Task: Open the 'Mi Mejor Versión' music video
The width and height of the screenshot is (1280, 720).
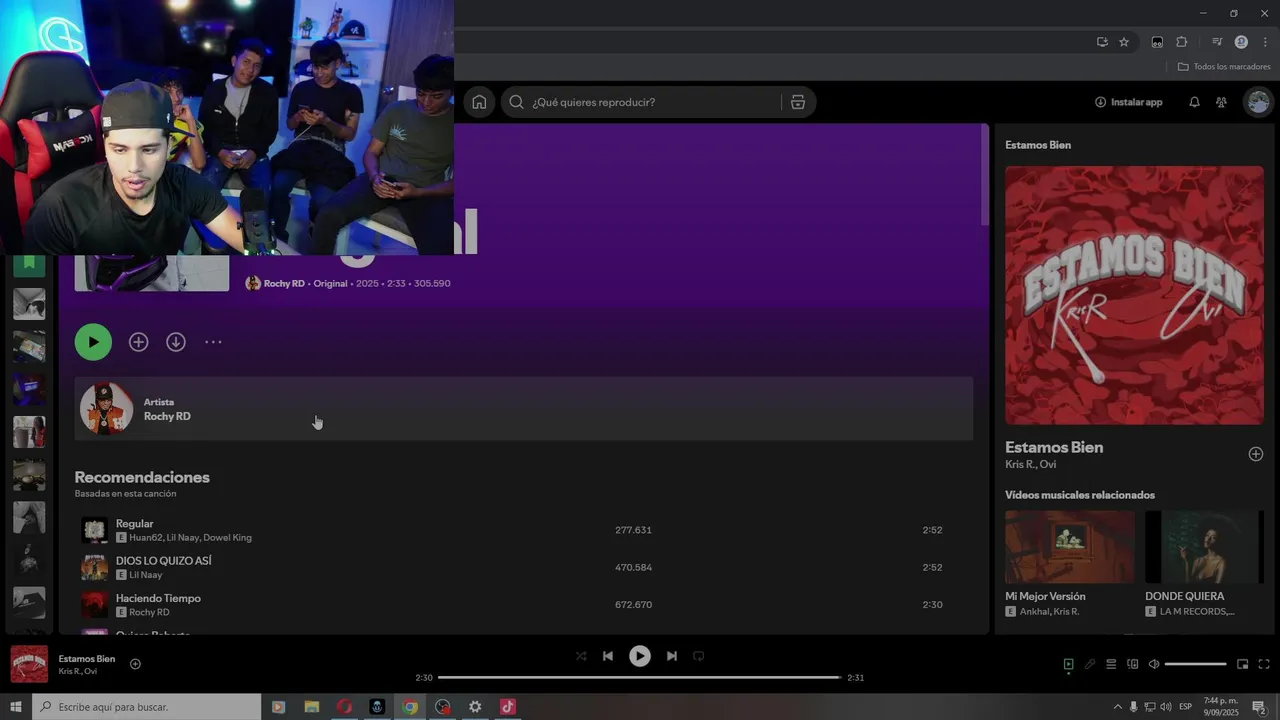Action: coord(1070,563)
